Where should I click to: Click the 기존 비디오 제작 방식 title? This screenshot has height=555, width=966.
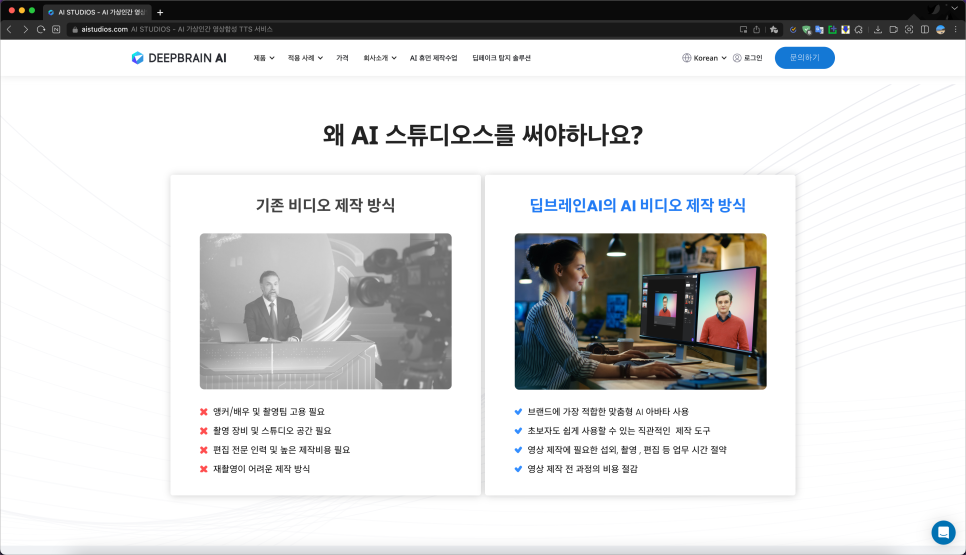325,205
